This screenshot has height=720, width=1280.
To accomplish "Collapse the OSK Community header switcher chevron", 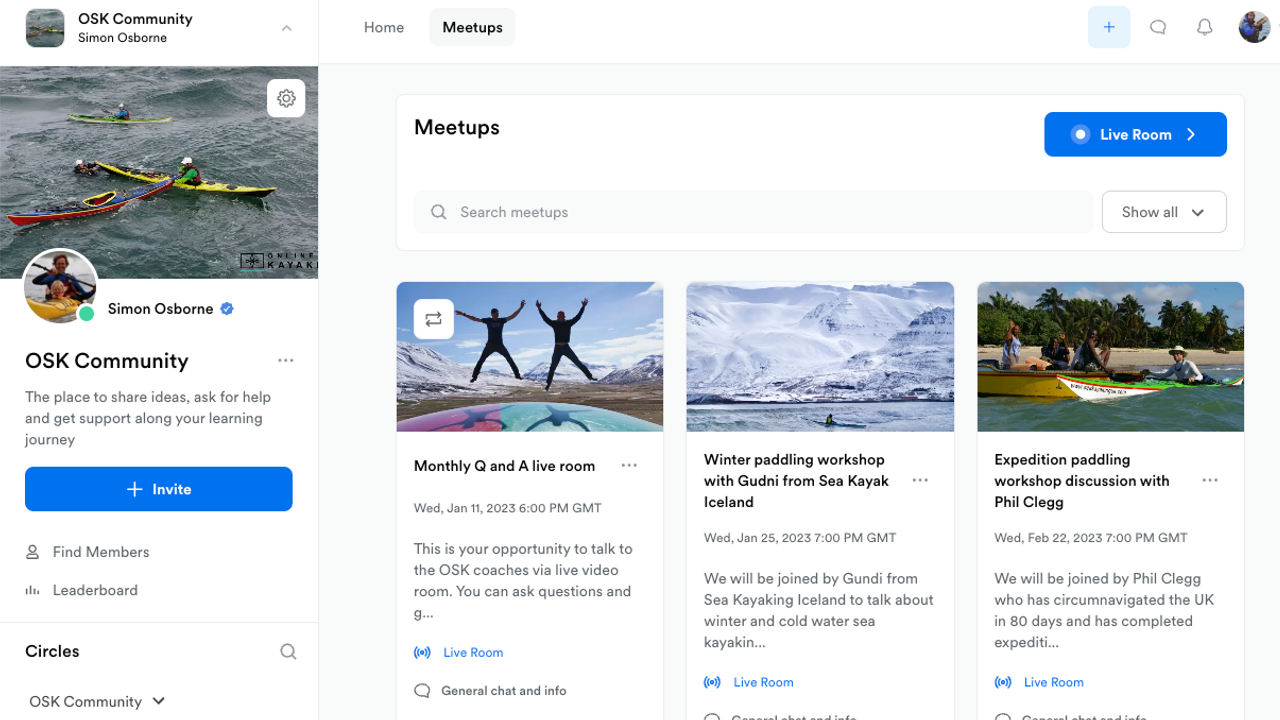I will click(x=287, y=28).
